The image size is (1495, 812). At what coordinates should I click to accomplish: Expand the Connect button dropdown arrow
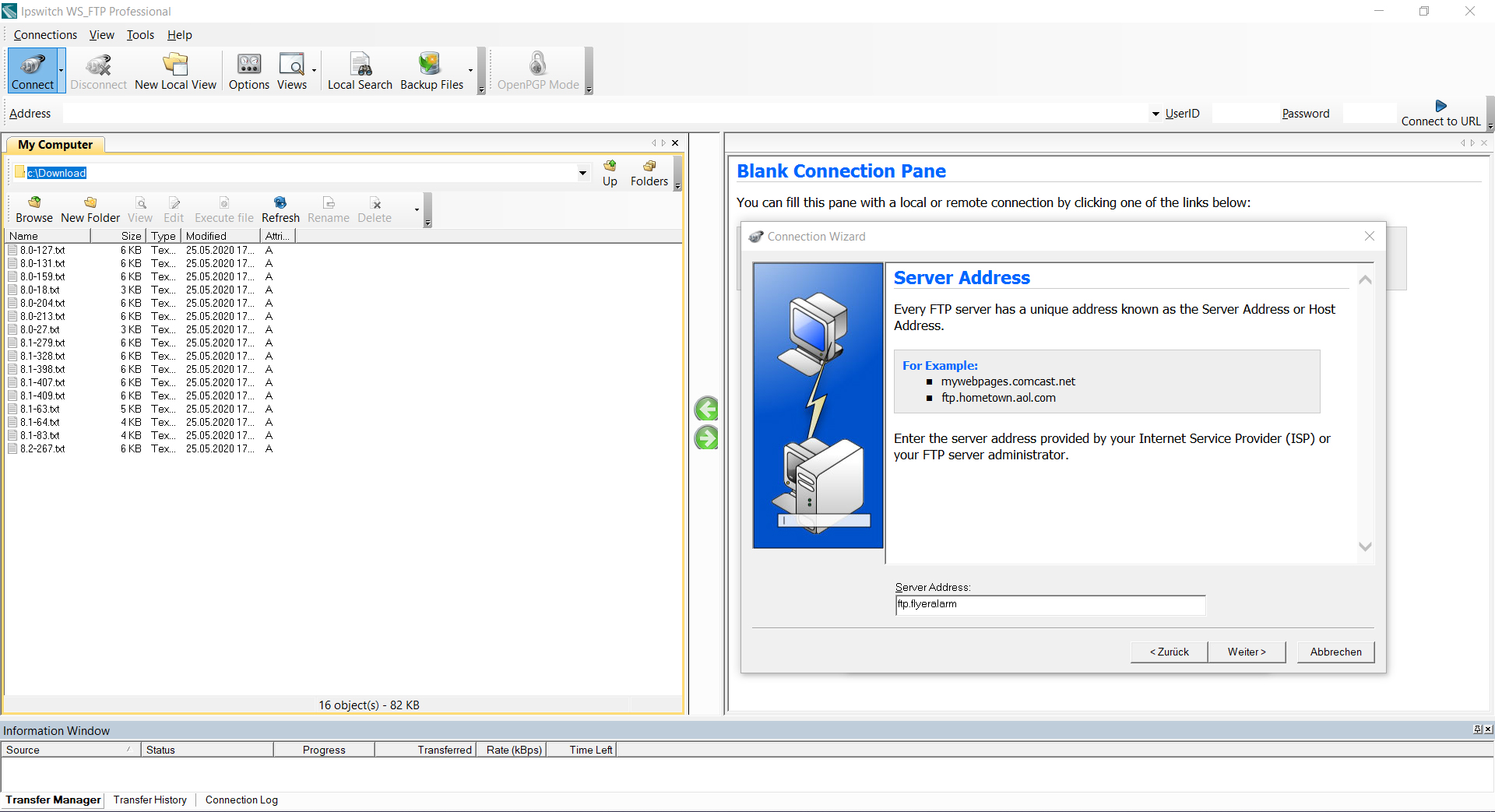(x=61, y=70)
